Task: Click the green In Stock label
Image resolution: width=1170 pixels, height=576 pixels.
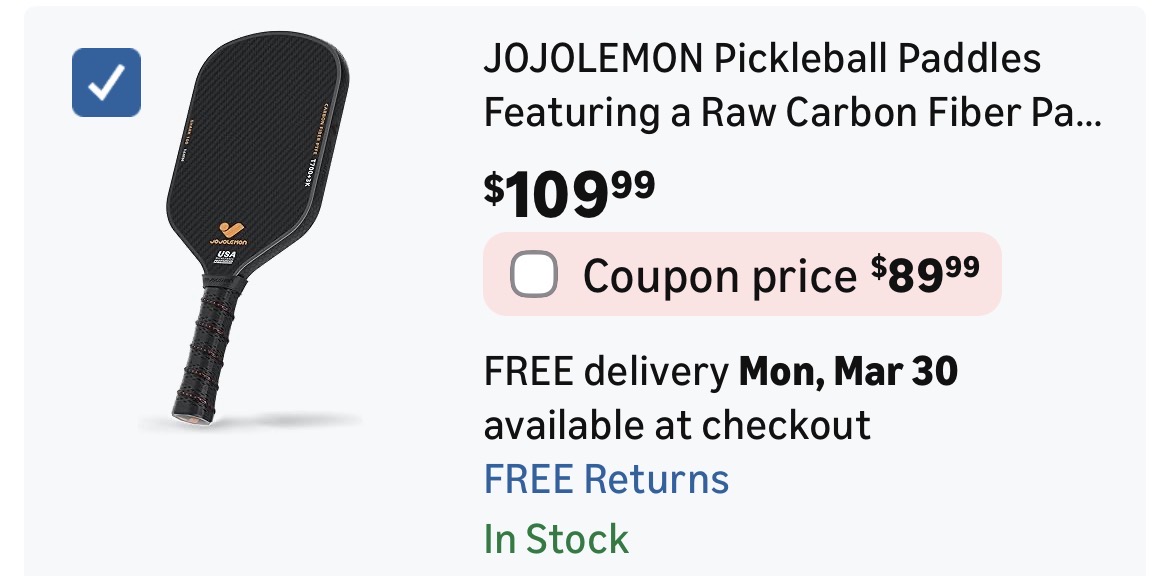Action: pos(556,539)
